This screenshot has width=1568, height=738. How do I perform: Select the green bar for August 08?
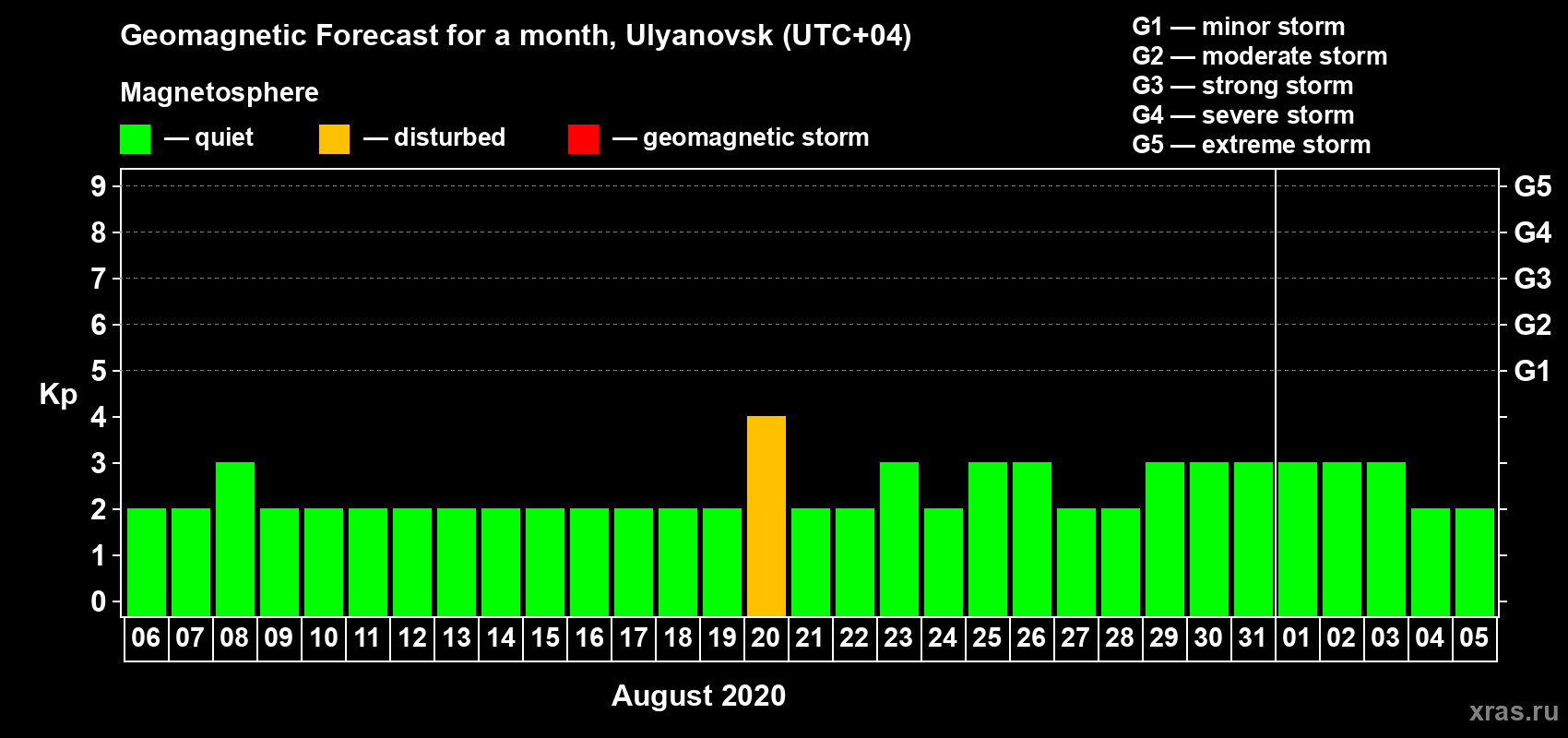click(x=235, y=539)
